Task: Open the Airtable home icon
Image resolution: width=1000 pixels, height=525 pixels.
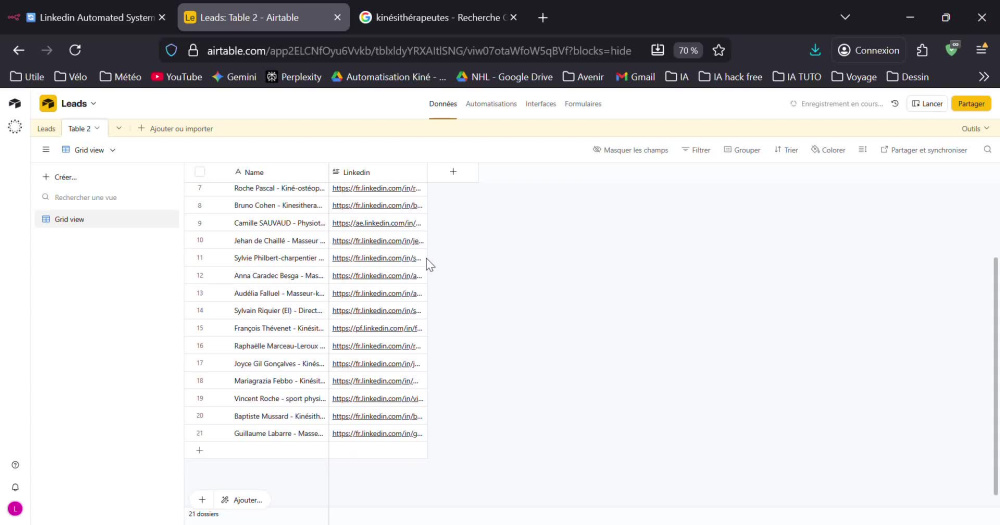Action: pos(15,103)
